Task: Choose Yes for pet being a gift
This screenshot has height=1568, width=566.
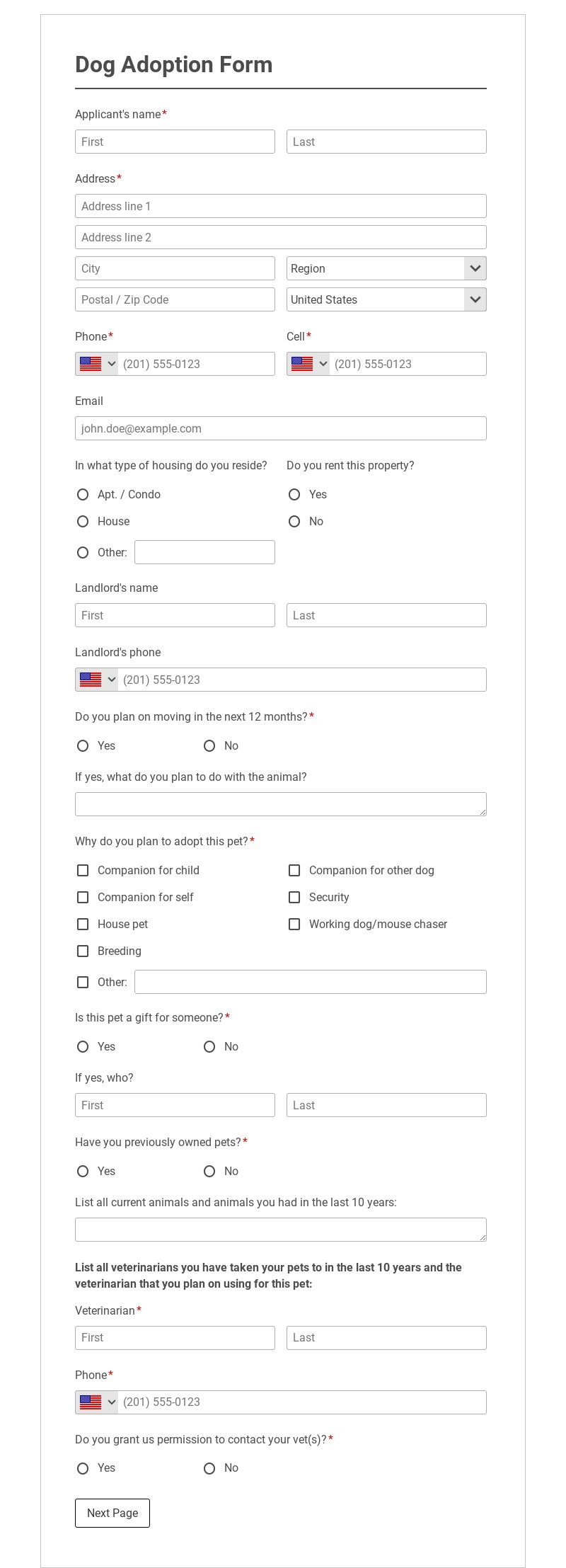Action: tap(83, 1046)
